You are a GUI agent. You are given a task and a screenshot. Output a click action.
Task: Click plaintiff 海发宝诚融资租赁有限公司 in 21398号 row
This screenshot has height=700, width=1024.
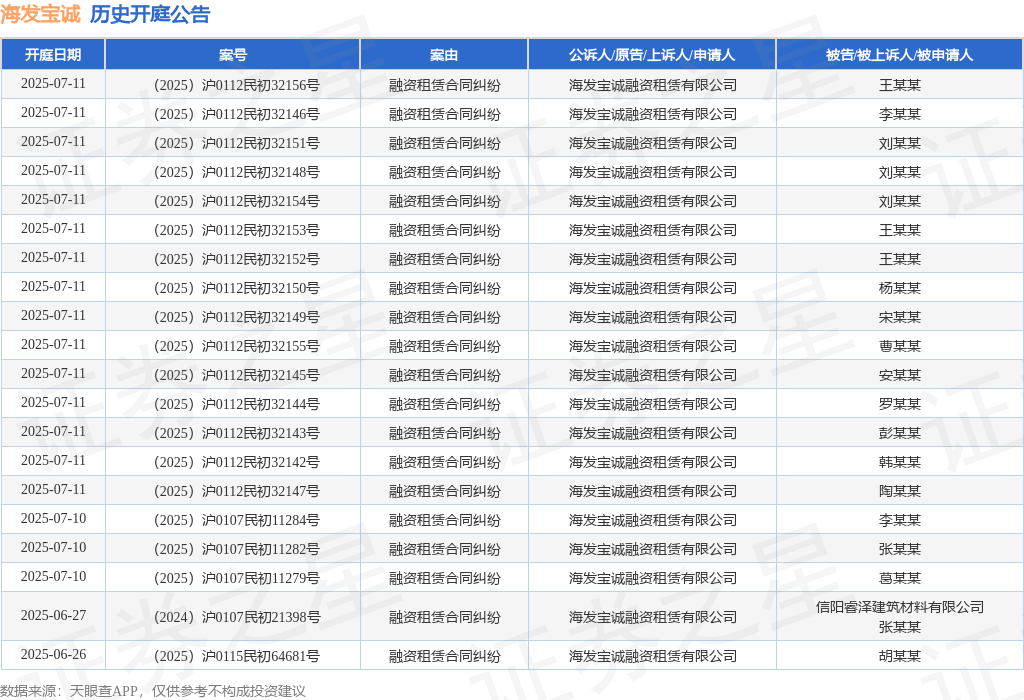tap(652, 617)
